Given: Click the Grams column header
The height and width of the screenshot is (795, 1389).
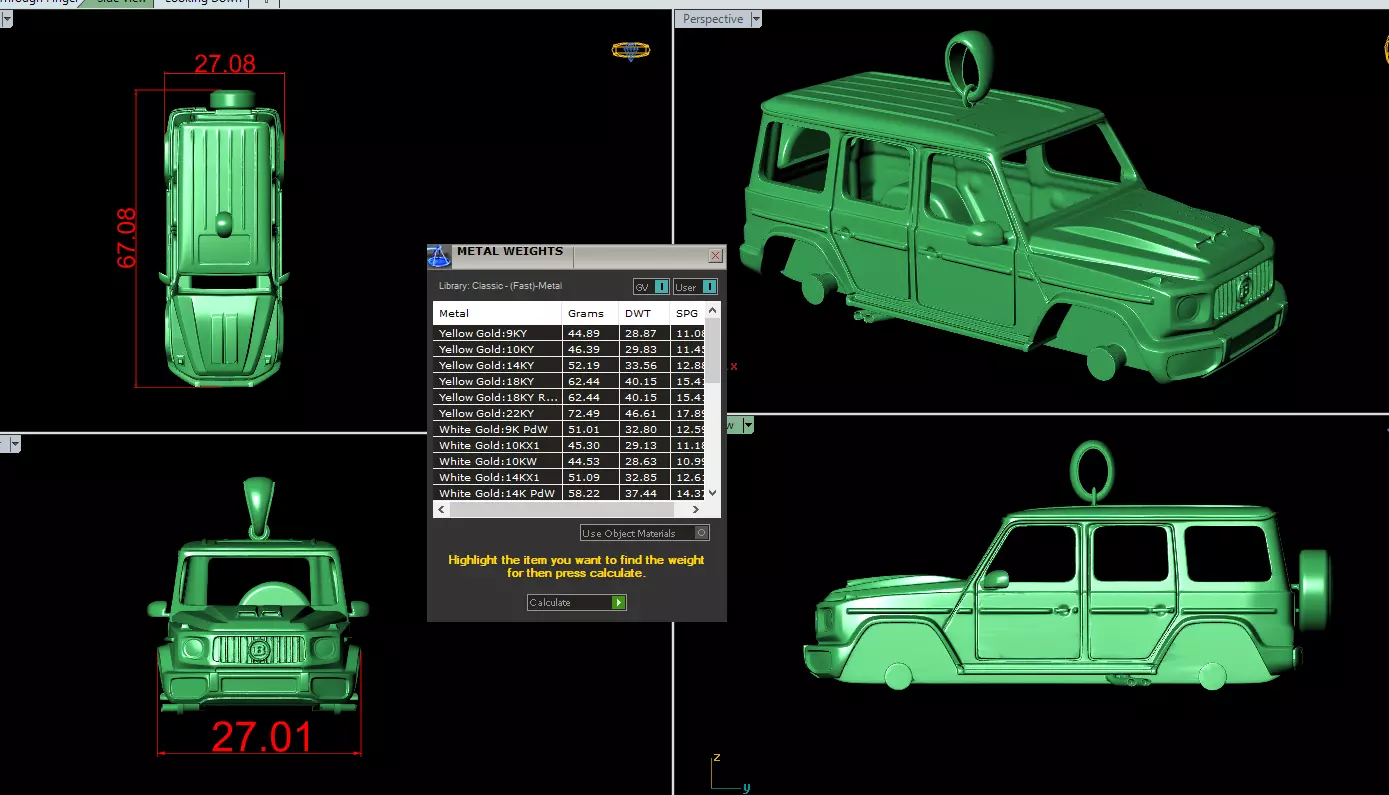Looking at the screenshot, I should click(590, 313).
